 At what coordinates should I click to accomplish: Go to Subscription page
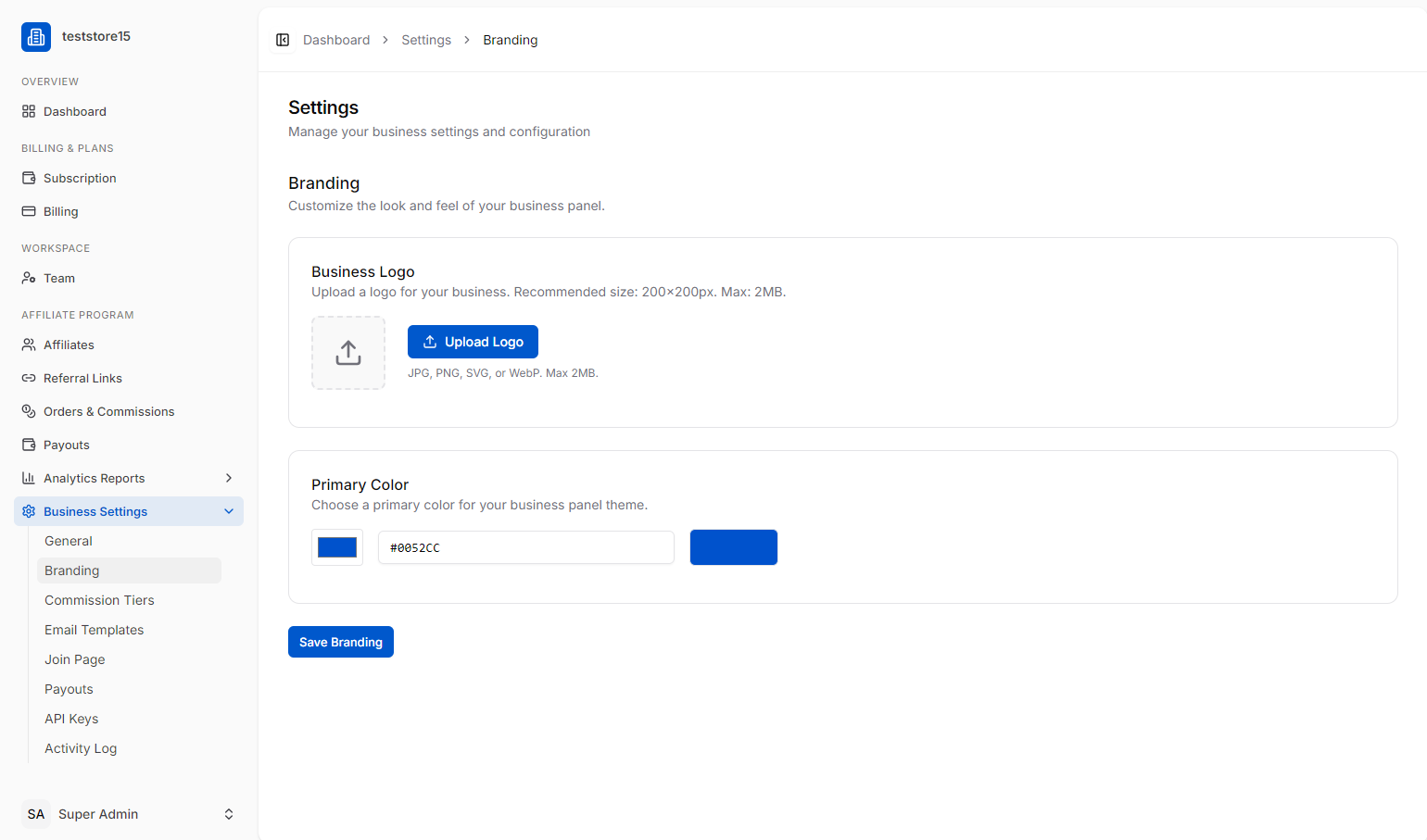click(x=129, y=178)
